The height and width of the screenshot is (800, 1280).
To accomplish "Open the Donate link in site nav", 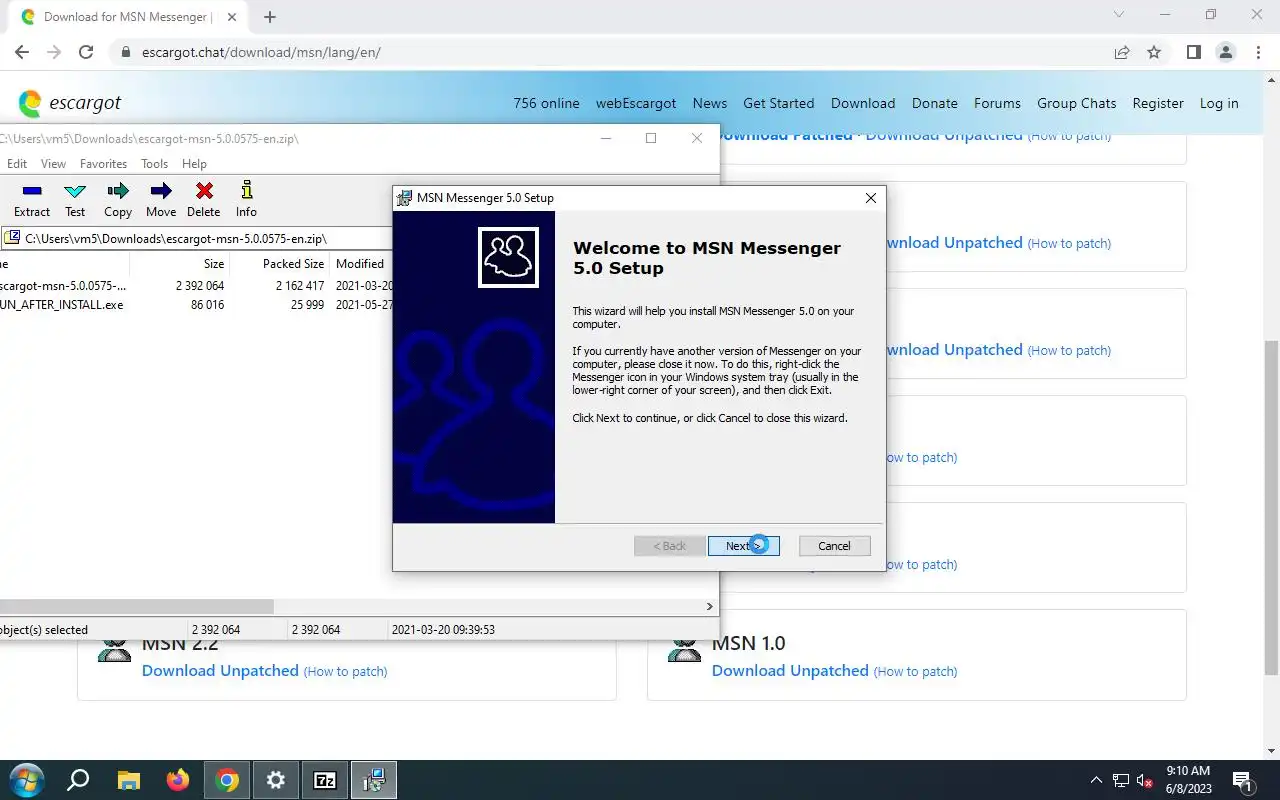I will [935, 103].
